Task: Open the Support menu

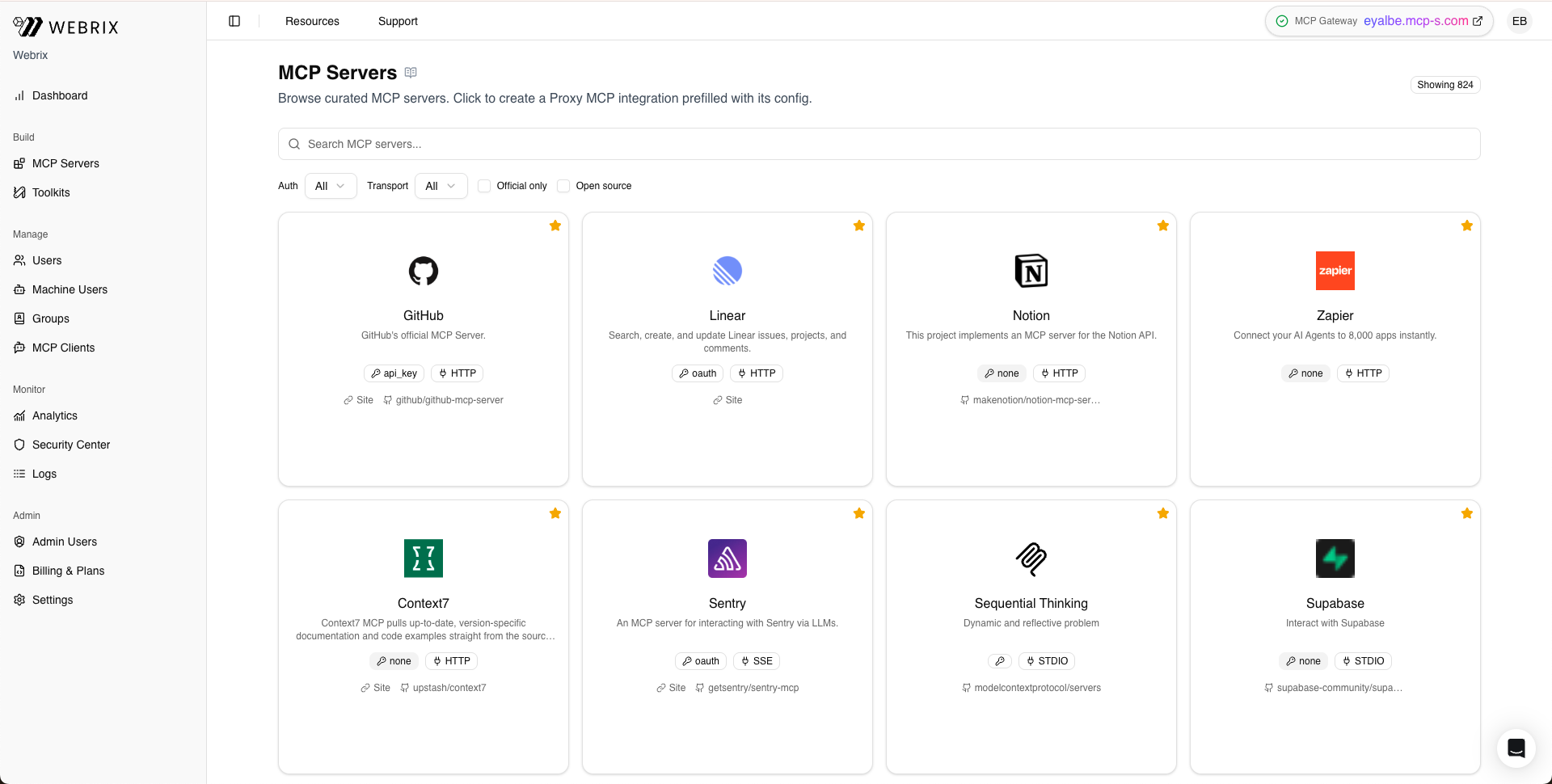Action: pyautogui.click(x=398, y=21)
